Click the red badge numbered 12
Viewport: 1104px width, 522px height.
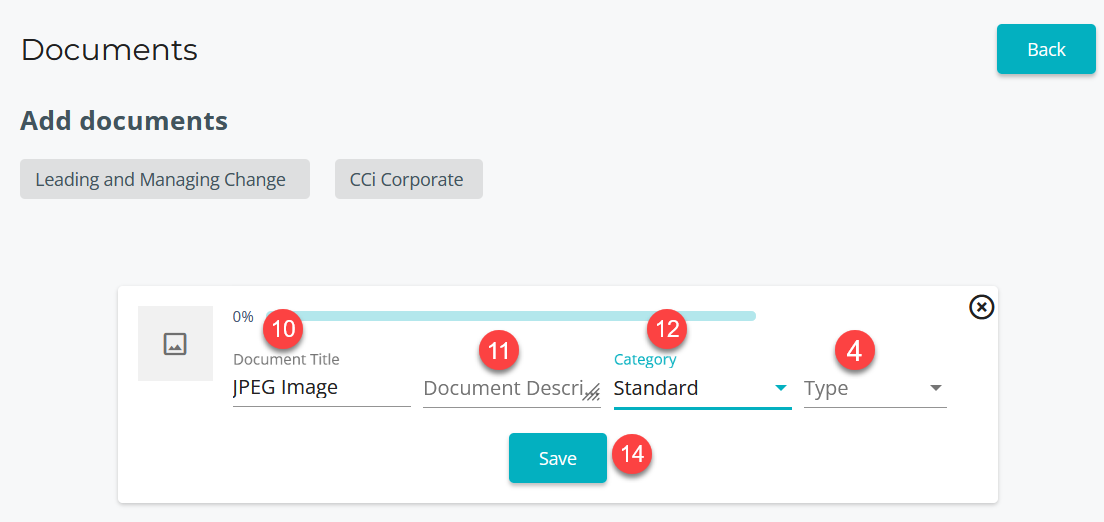(668, 328)
